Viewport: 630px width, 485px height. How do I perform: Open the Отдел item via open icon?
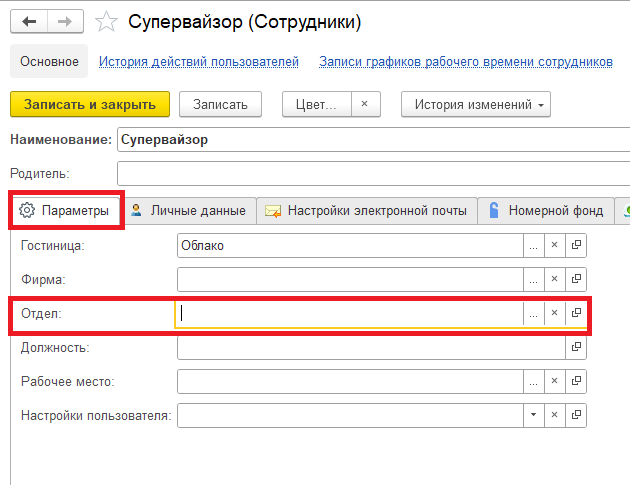point(576,313)
